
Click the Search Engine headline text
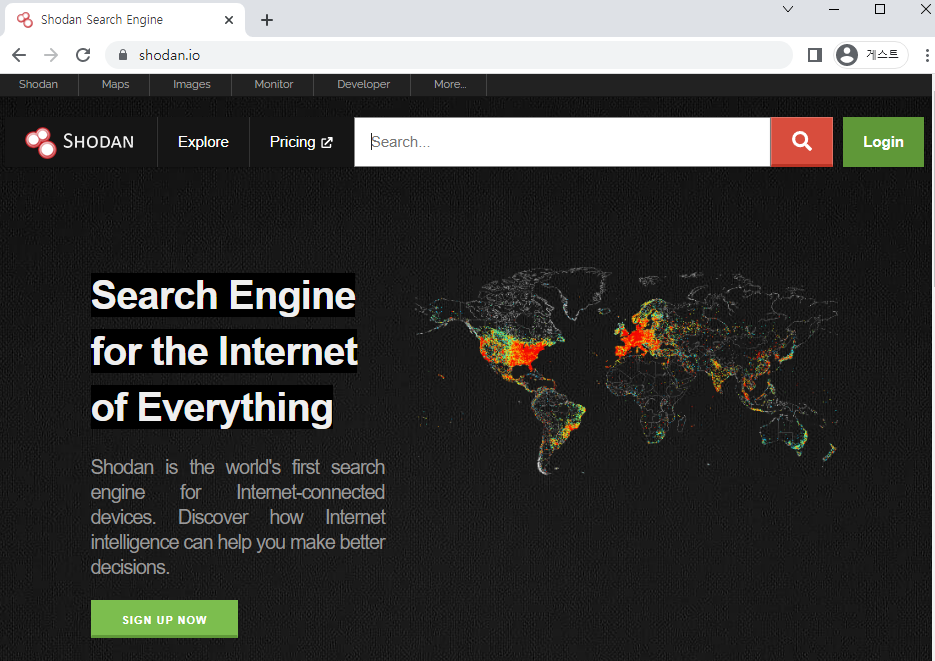[x=224, y=351]
